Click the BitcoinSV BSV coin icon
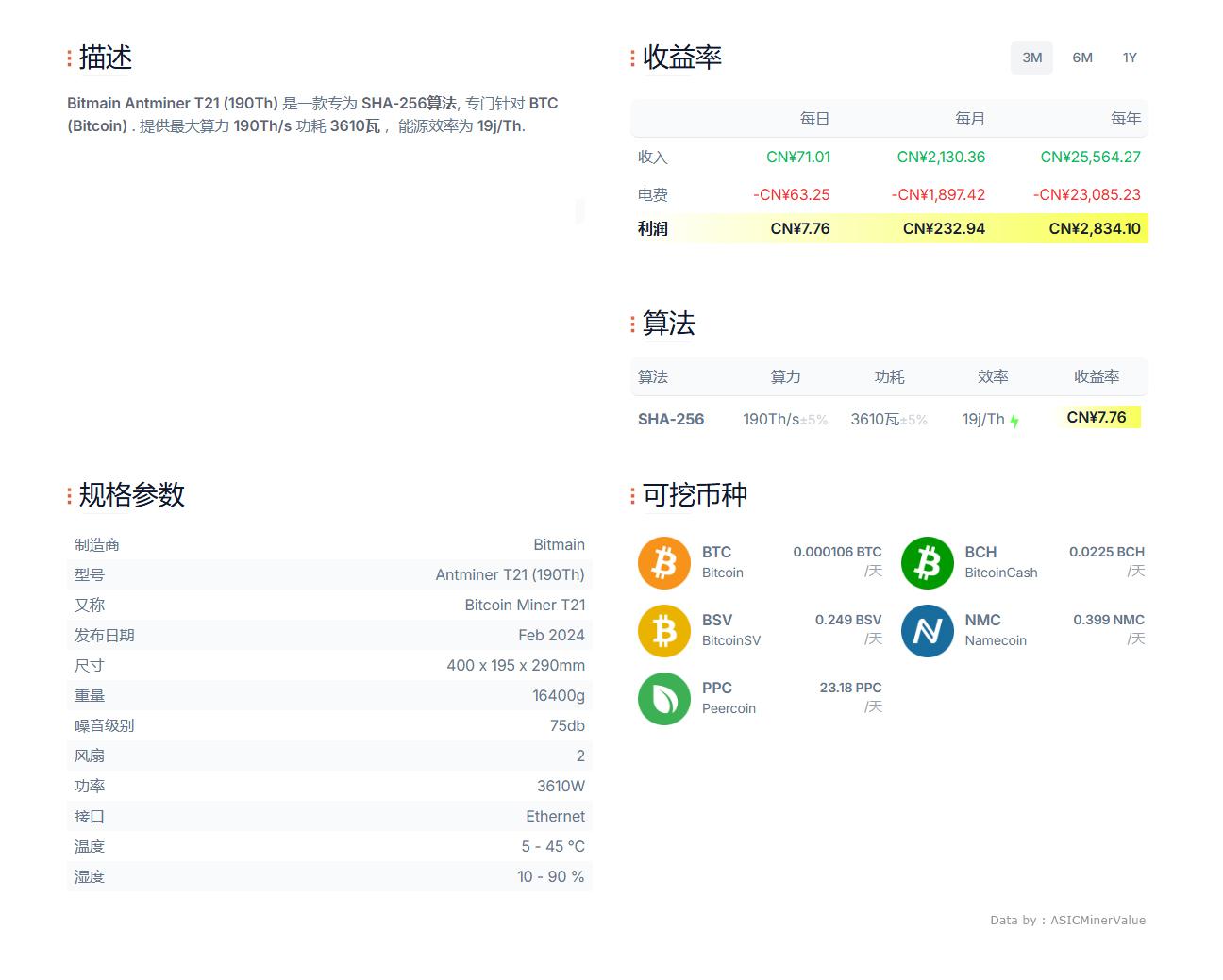The height and width of the screenshot is (980, 1223). (x=664, y=631)
